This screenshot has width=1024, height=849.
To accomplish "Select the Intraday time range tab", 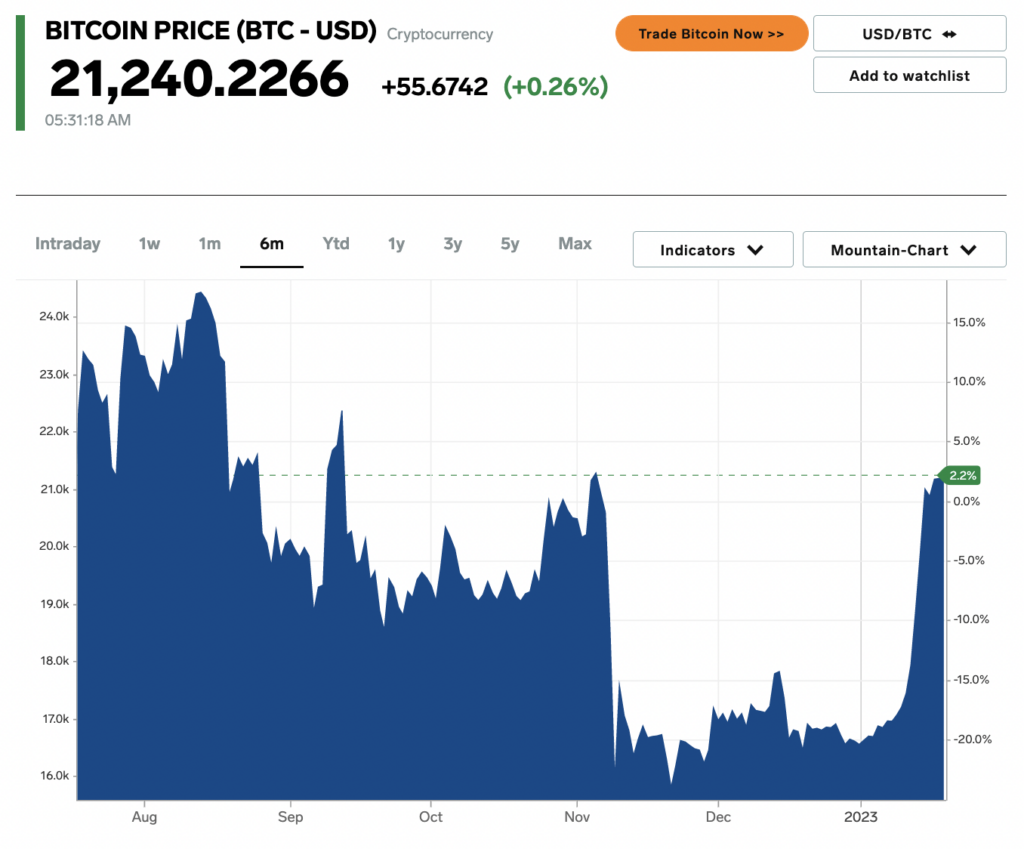I will [x=67, y=244].
